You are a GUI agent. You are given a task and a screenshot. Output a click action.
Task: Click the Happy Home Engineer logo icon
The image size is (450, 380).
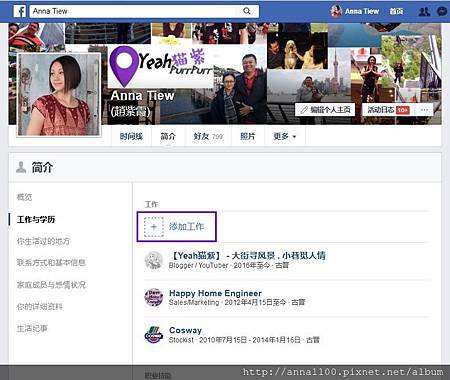coord(154,297)
